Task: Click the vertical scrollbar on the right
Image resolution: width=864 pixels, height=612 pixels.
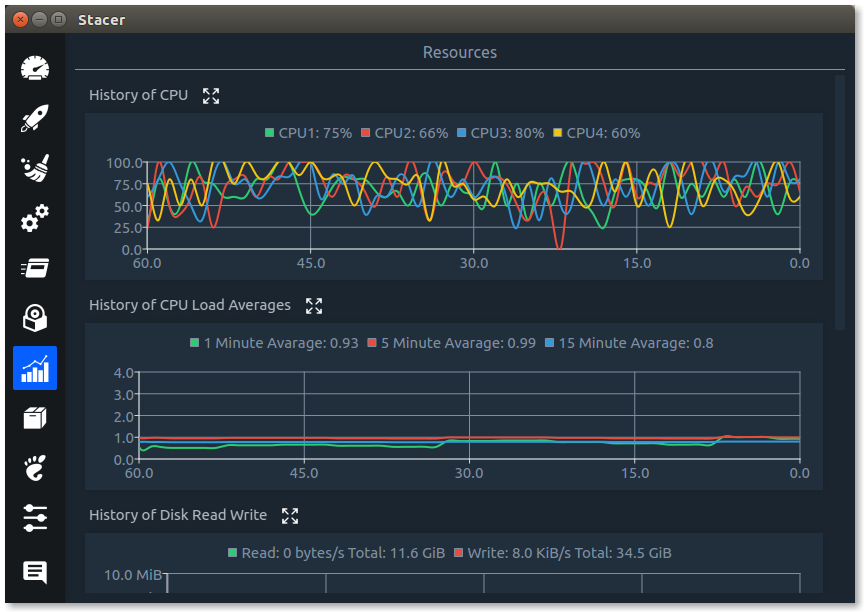Action: (840, 200)
